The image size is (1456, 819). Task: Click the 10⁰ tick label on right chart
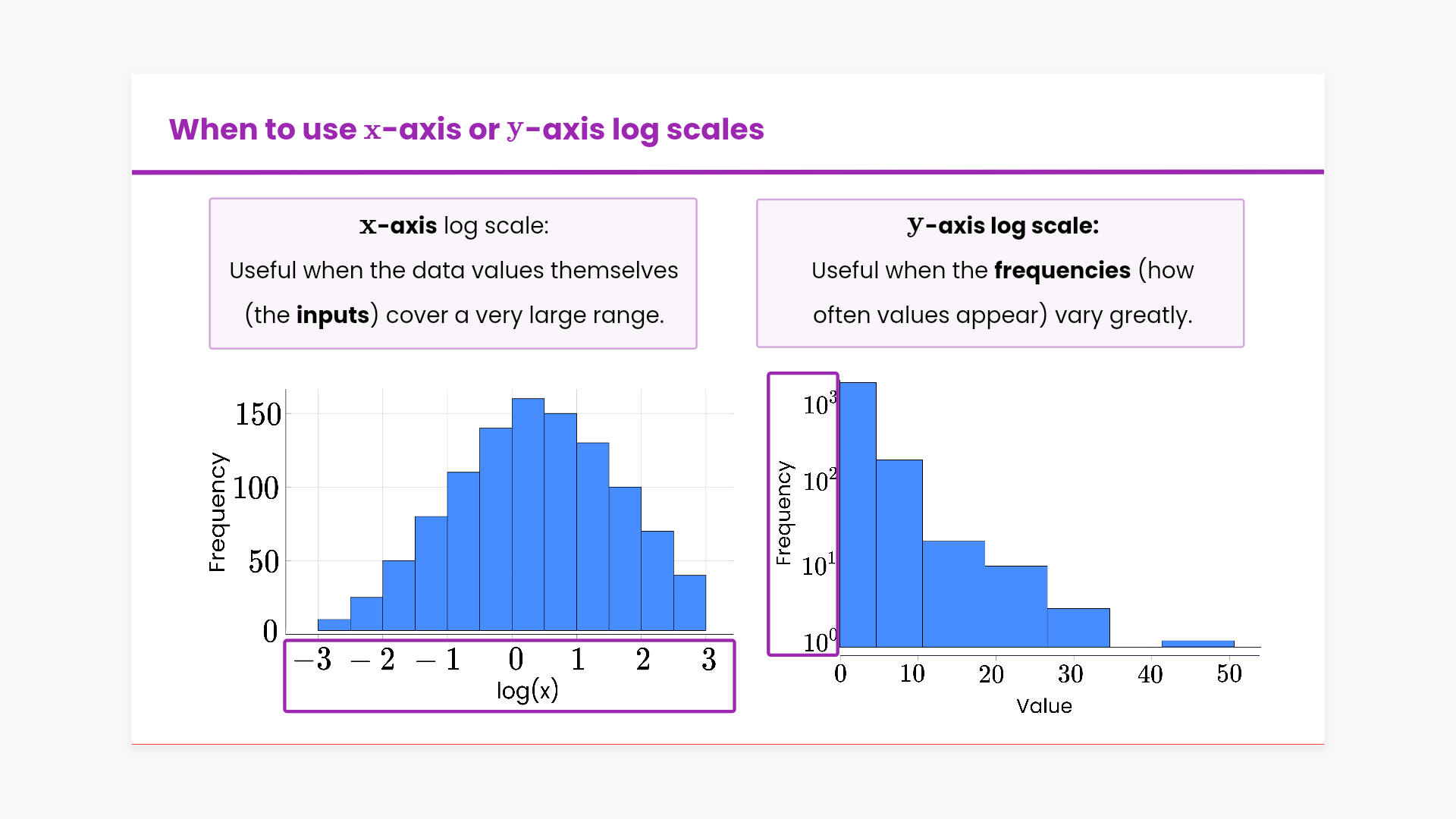pyautogui.click(x=819, y=642)
